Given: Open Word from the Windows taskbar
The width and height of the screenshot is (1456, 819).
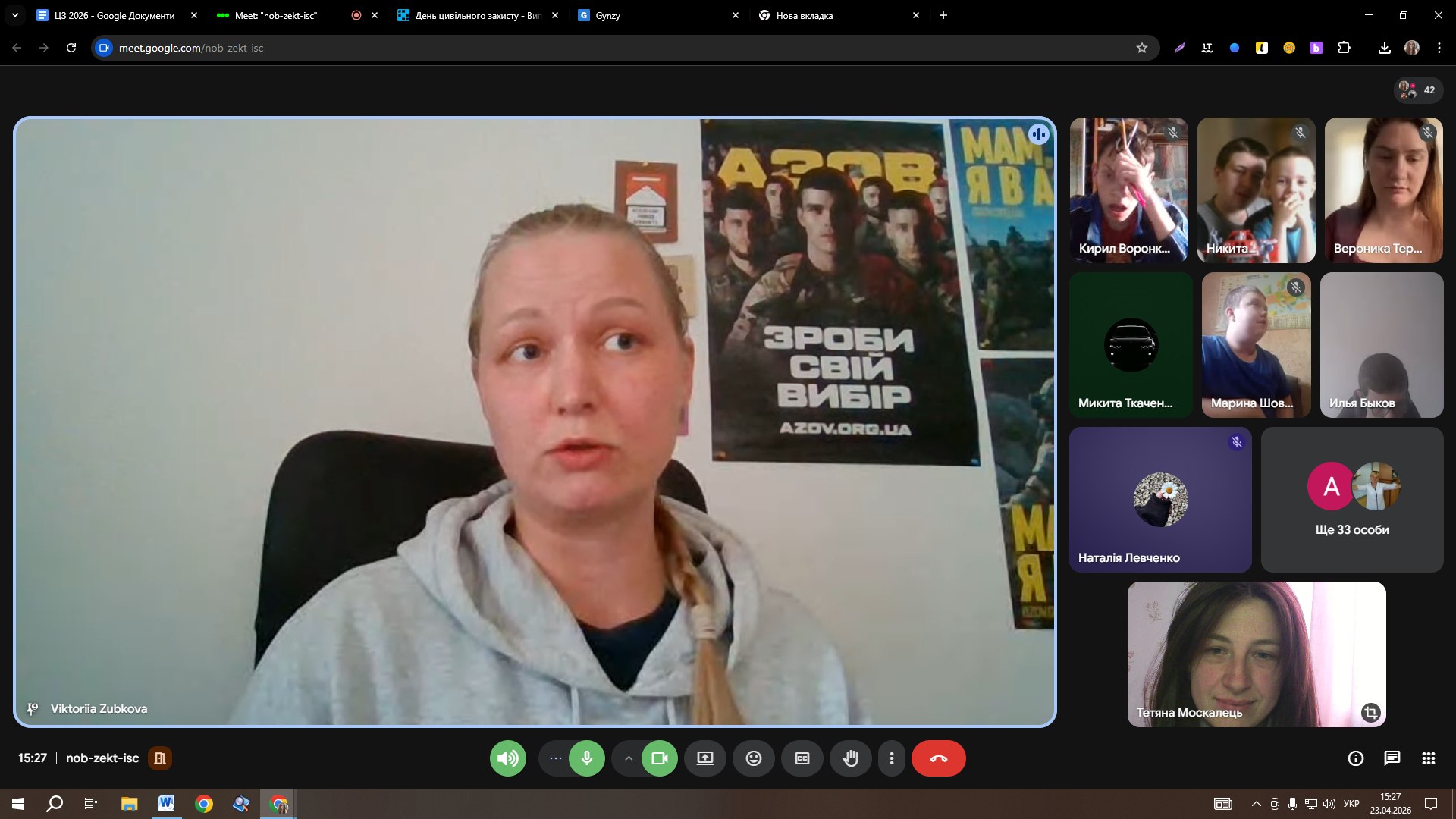Looking at the screenshot, I should click(x=166, y=803).
